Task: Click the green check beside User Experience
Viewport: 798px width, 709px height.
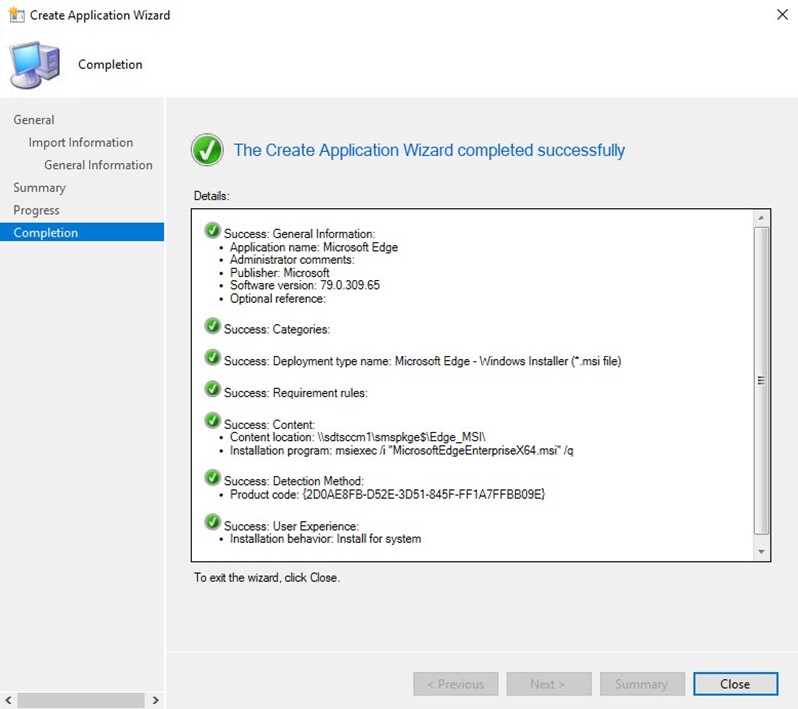Action: (212, 522)
